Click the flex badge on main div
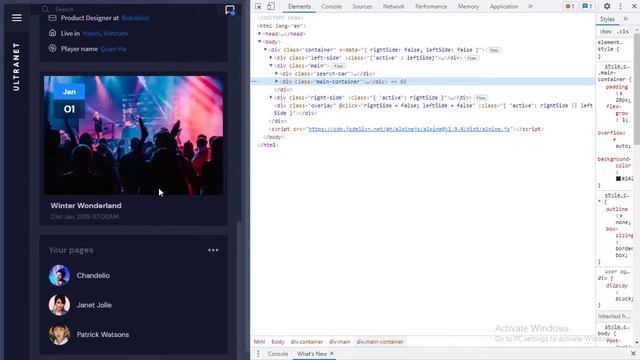Screen dimensions: 640x360 point(338,66)
